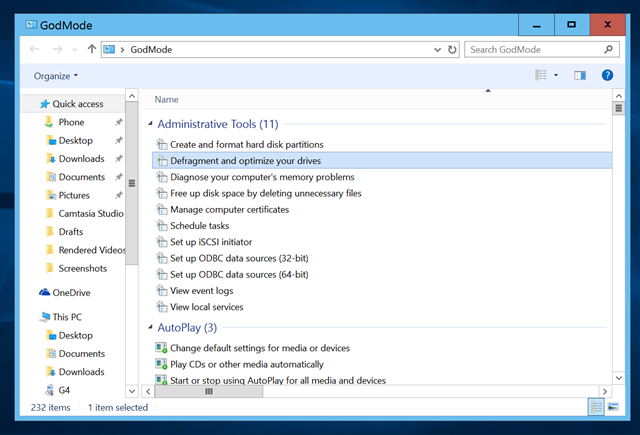Switch to large thumbnails view in status bar
Viewport: 640px width, 435px height.
coord(613,407)
